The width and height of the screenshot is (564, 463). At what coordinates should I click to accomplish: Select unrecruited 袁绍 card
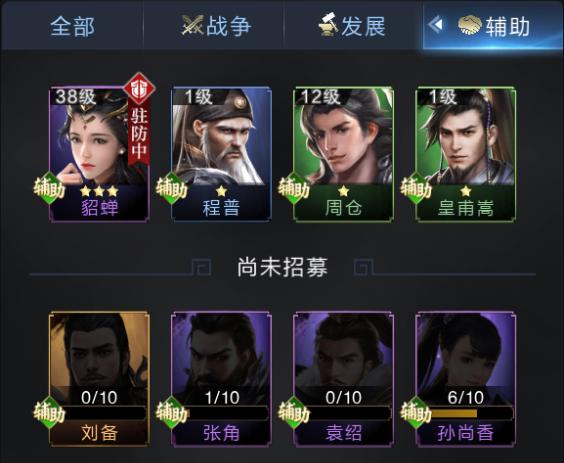point(343,379)
